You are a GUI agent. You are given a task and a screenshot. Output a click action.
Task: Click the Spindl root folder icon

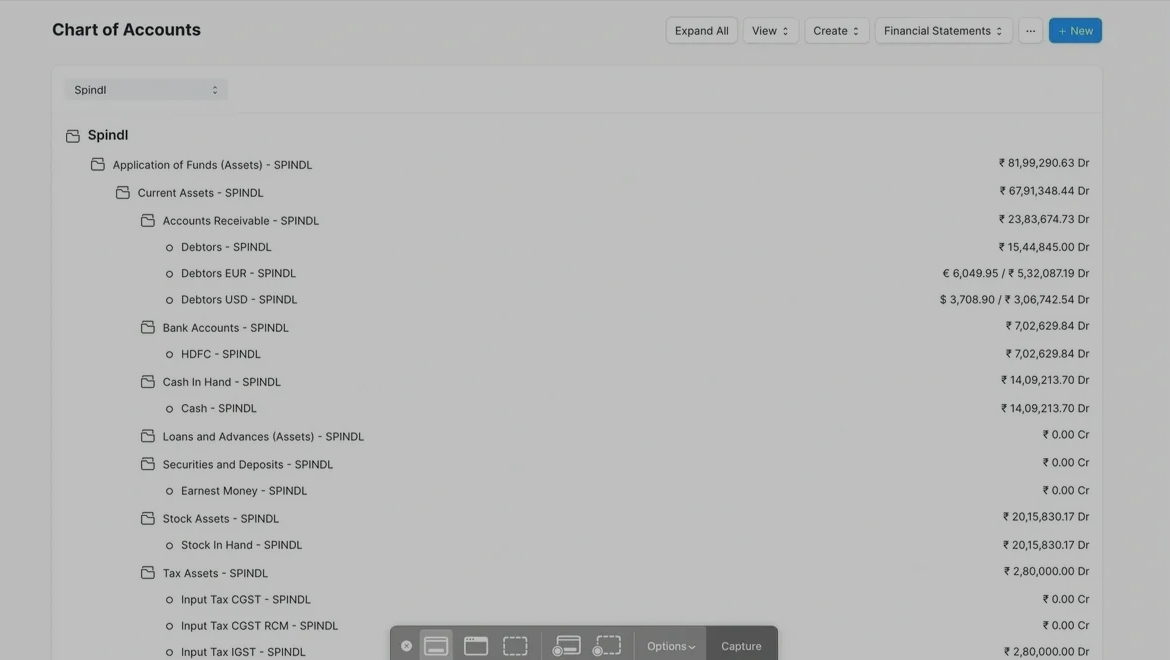[x=73, y=136]
